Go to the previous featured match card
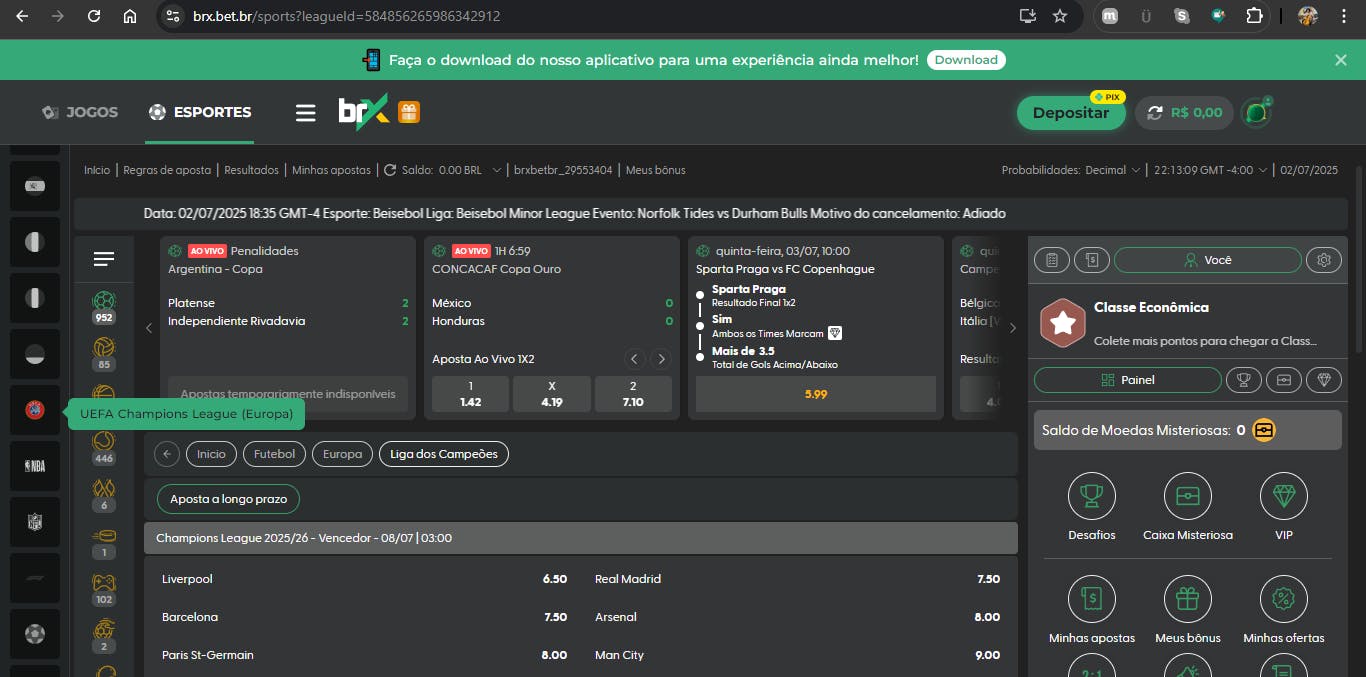This screenshot has height=677, width=1366. 149,328
